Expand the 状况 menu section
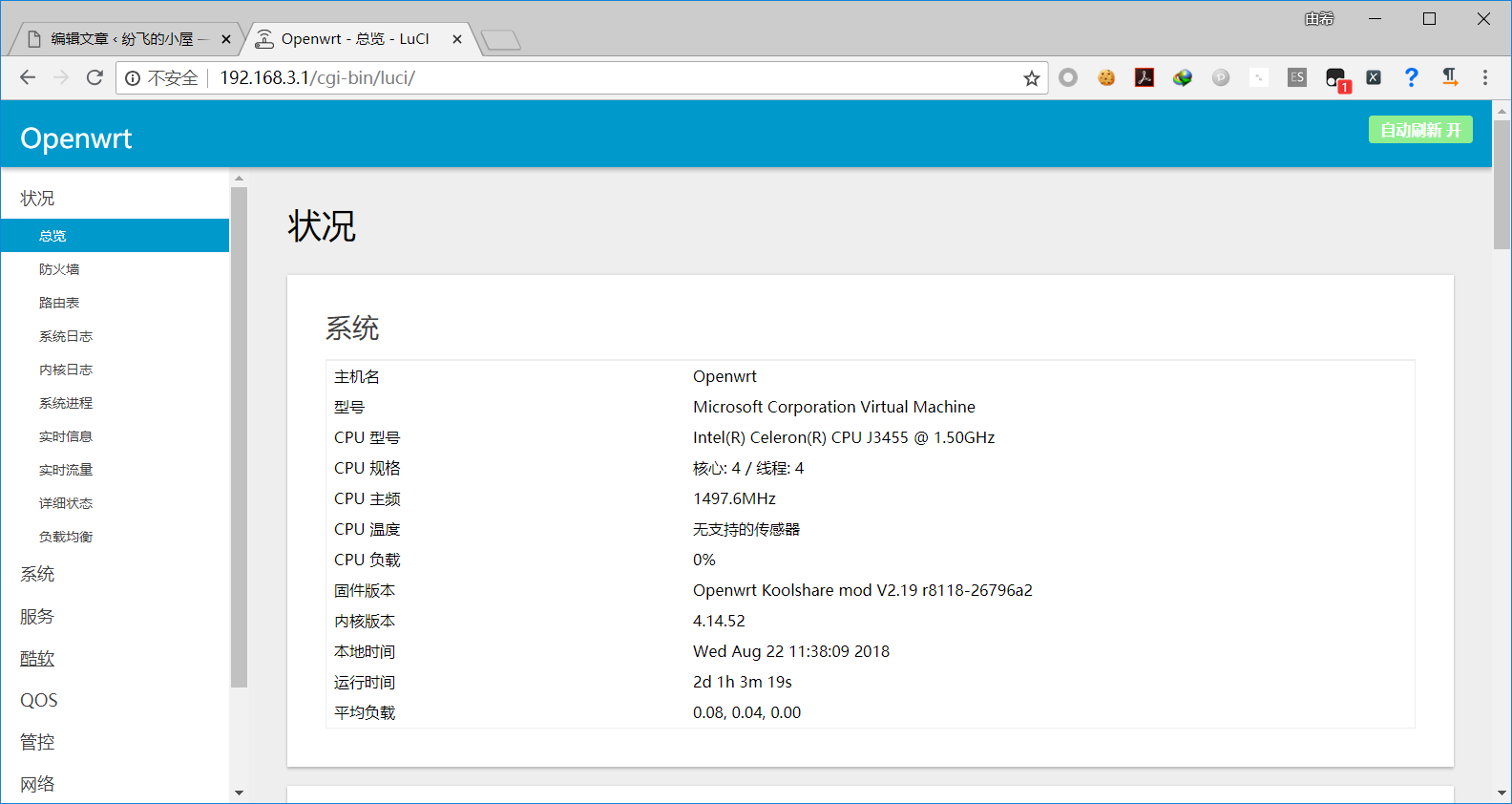The width and height of the screenshot is (1512, 804). click(x=38, y=198)
